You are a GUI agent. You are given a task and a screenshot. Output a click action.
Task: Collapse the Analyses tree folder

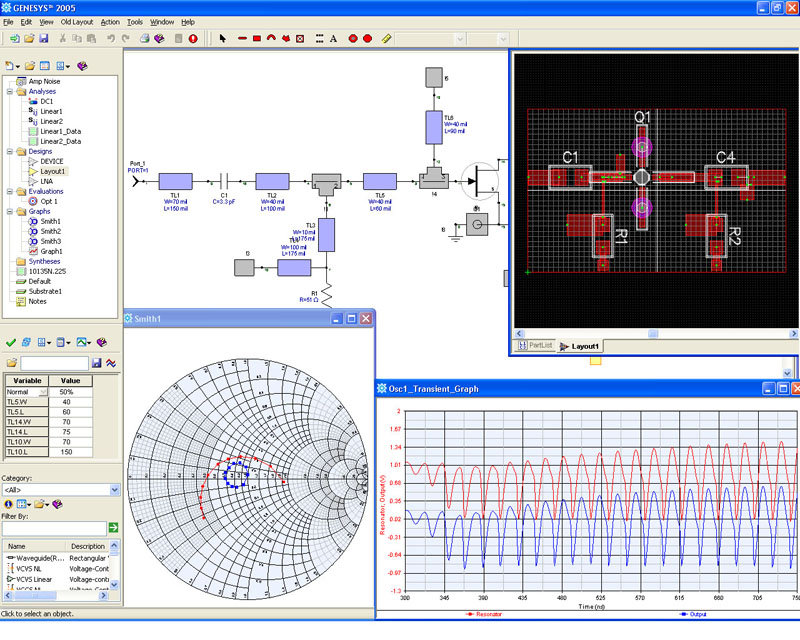click(10, 91)
